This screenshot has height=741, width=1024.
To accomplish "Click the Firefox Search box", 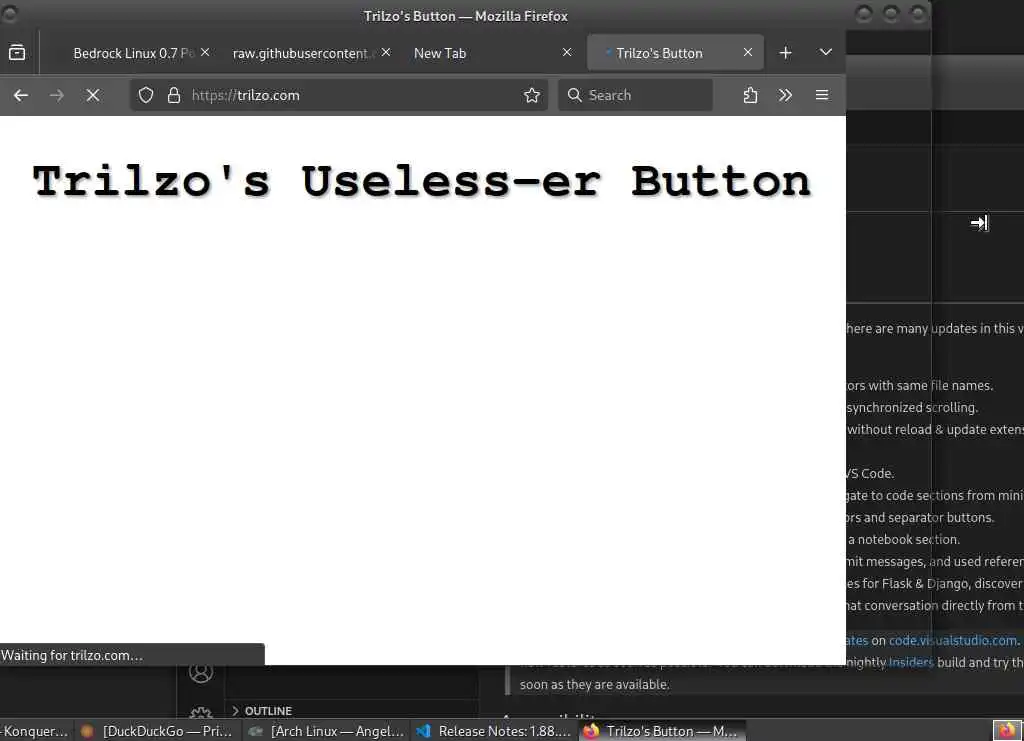I will pyautogui.click(x=635, y=95).
